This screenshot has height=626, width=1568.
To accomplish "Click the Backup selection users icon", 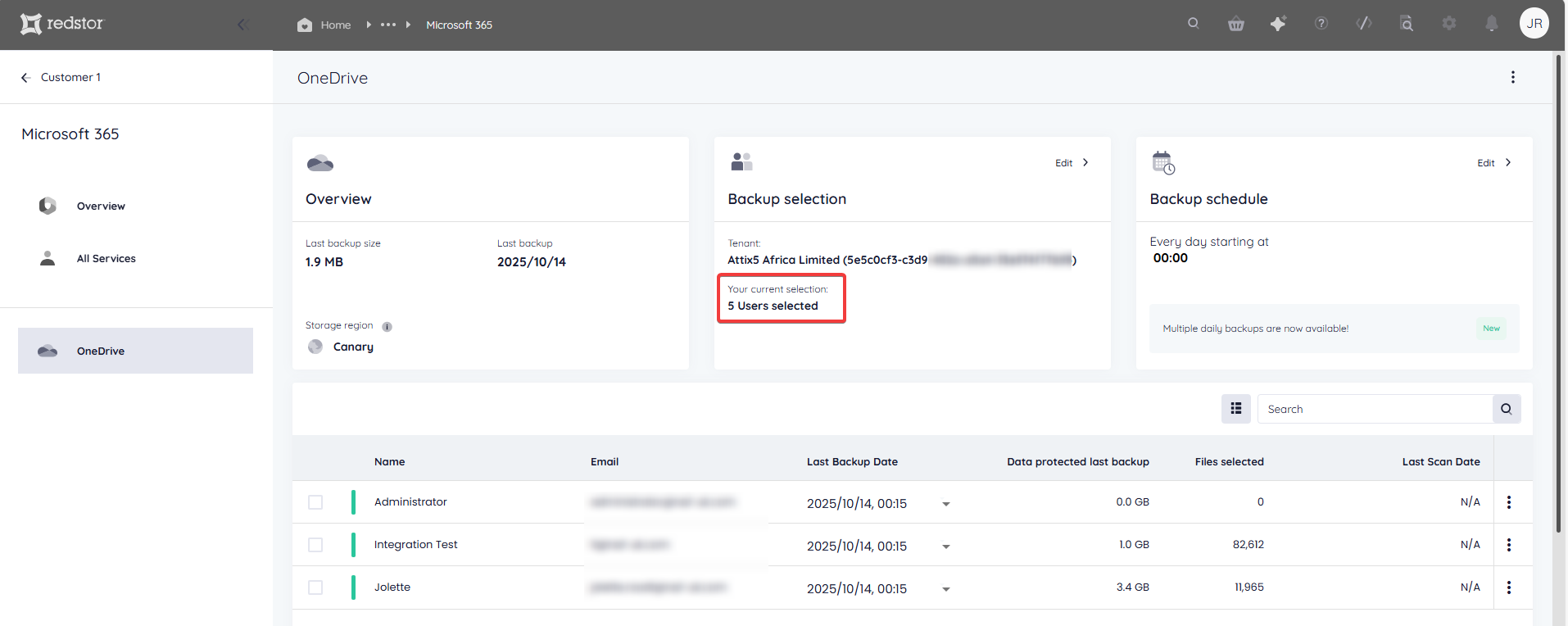I will 741,161.
